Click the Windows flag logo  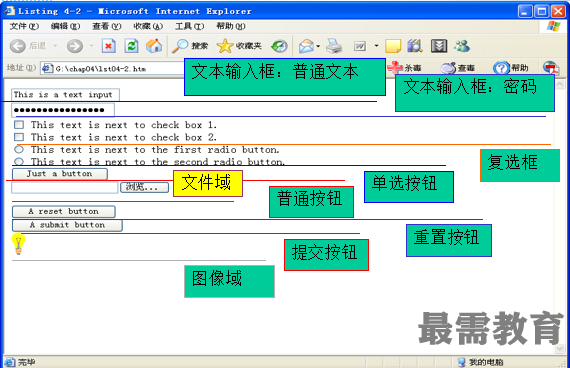point(553,26)
